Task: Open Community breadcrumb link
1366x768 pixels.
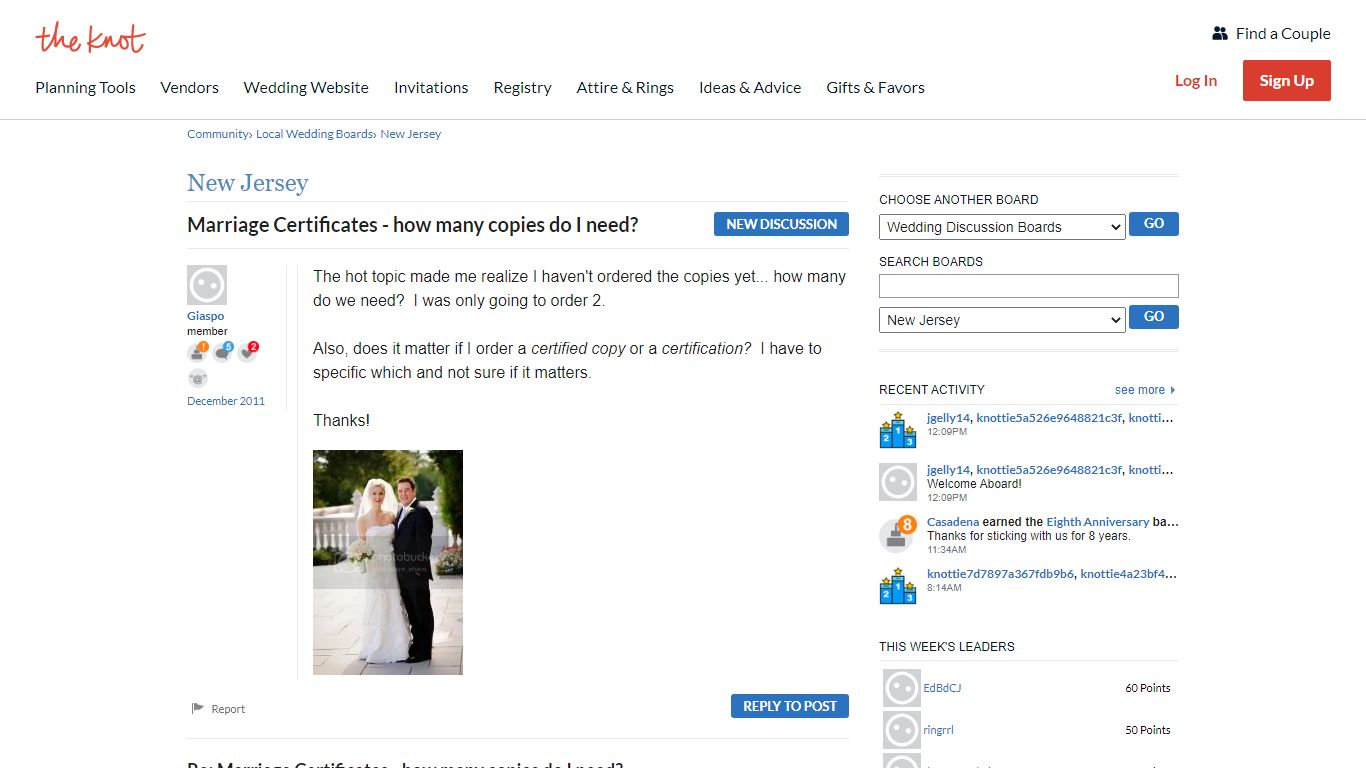Action: [x=217, y=134]
